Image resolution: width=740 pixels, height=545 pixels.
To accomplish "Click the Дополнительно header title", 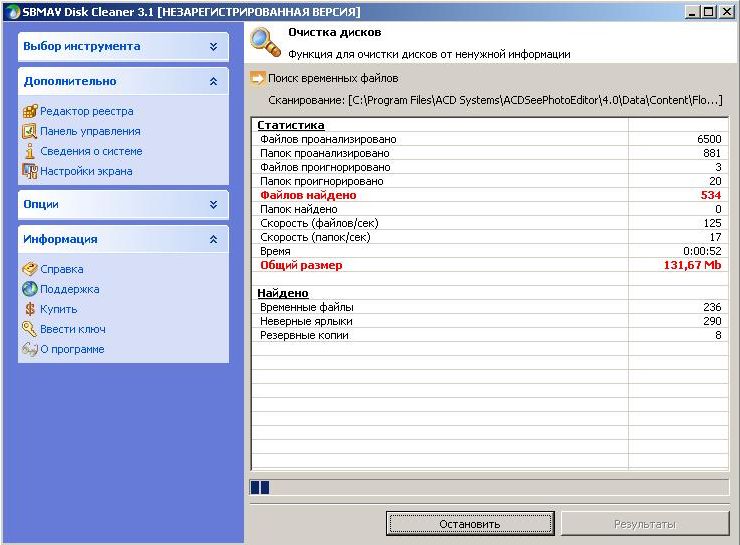I will pyautogui.click(x=70, y=81).
